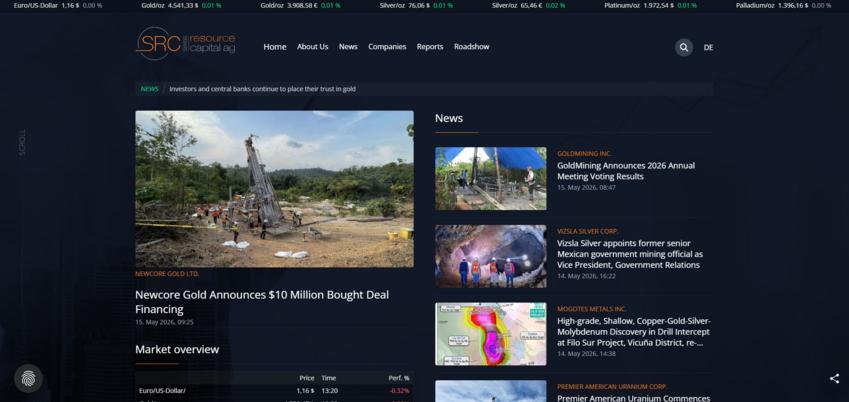Click the green NEWS ticker label

(x=150, y=89)
